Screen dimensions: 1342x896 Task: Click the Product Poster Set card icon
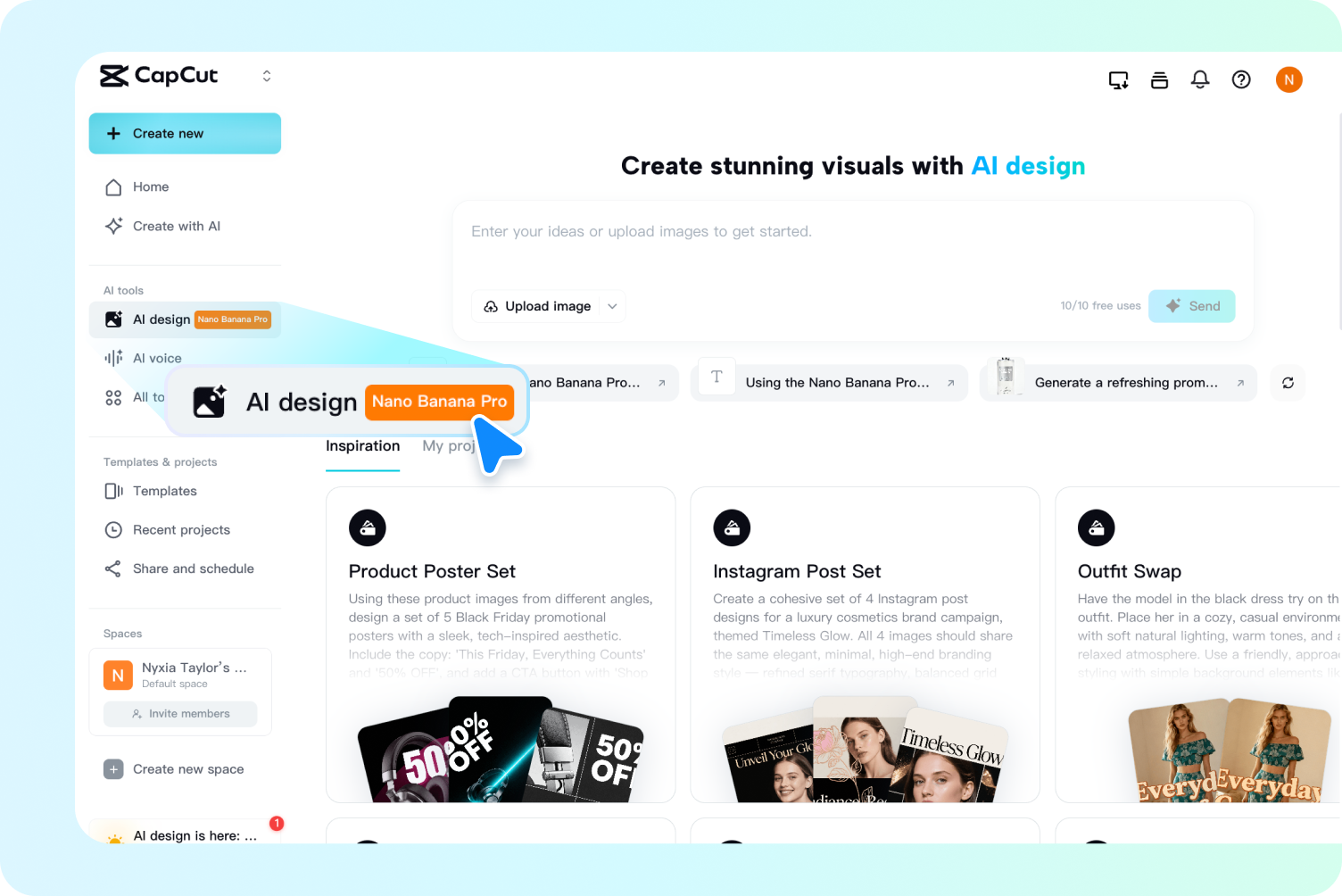[x=368, y=528]
